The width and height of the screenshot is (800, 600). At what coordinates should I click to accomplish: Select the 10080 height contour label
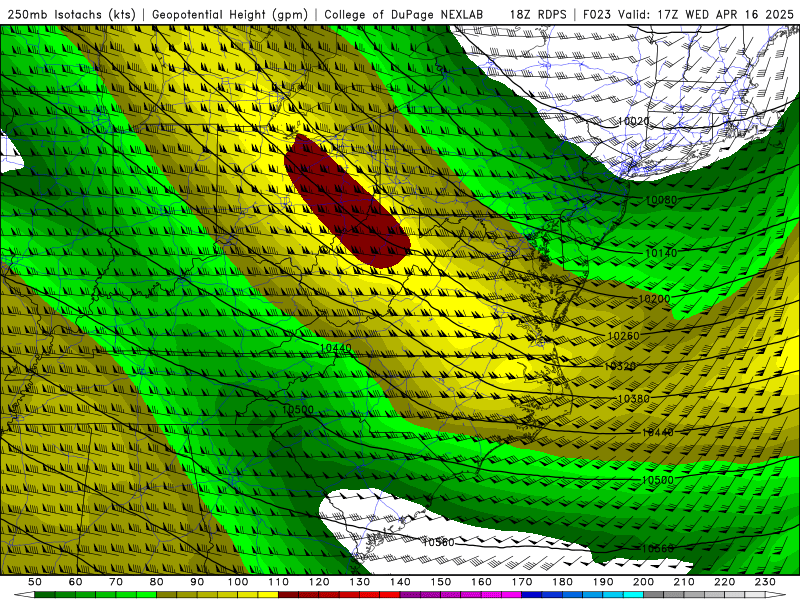point(661,200)
